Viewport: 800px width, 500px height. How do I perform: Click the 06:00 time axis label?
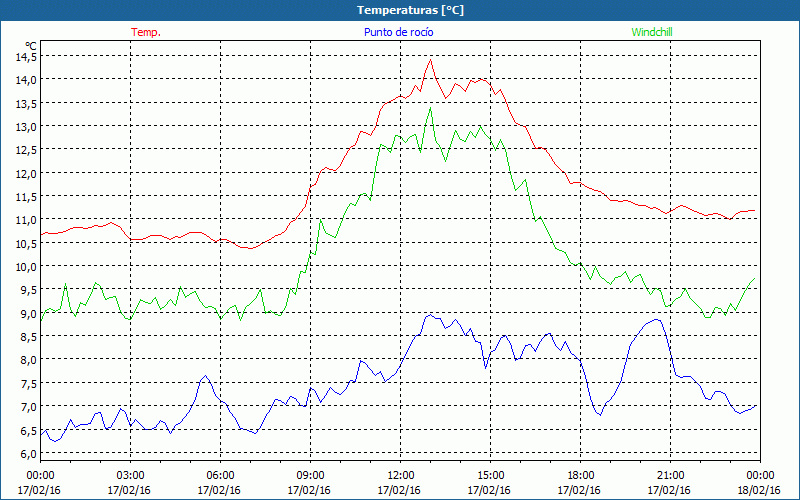pyautogui.click(x=219, y=476)
